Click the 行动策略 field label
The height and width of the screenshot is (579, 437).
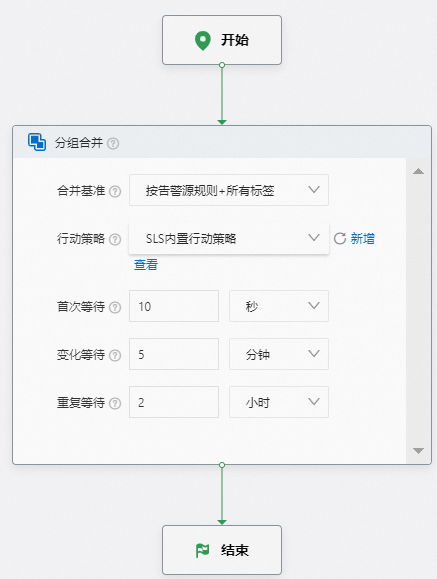[x=81, y=239]
